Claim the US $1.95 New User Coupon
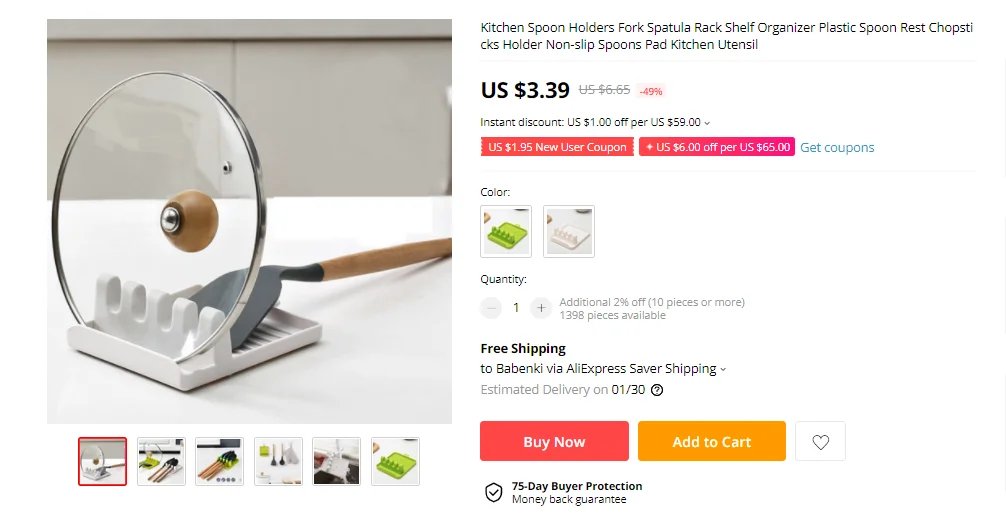 (x=557, y=147)
